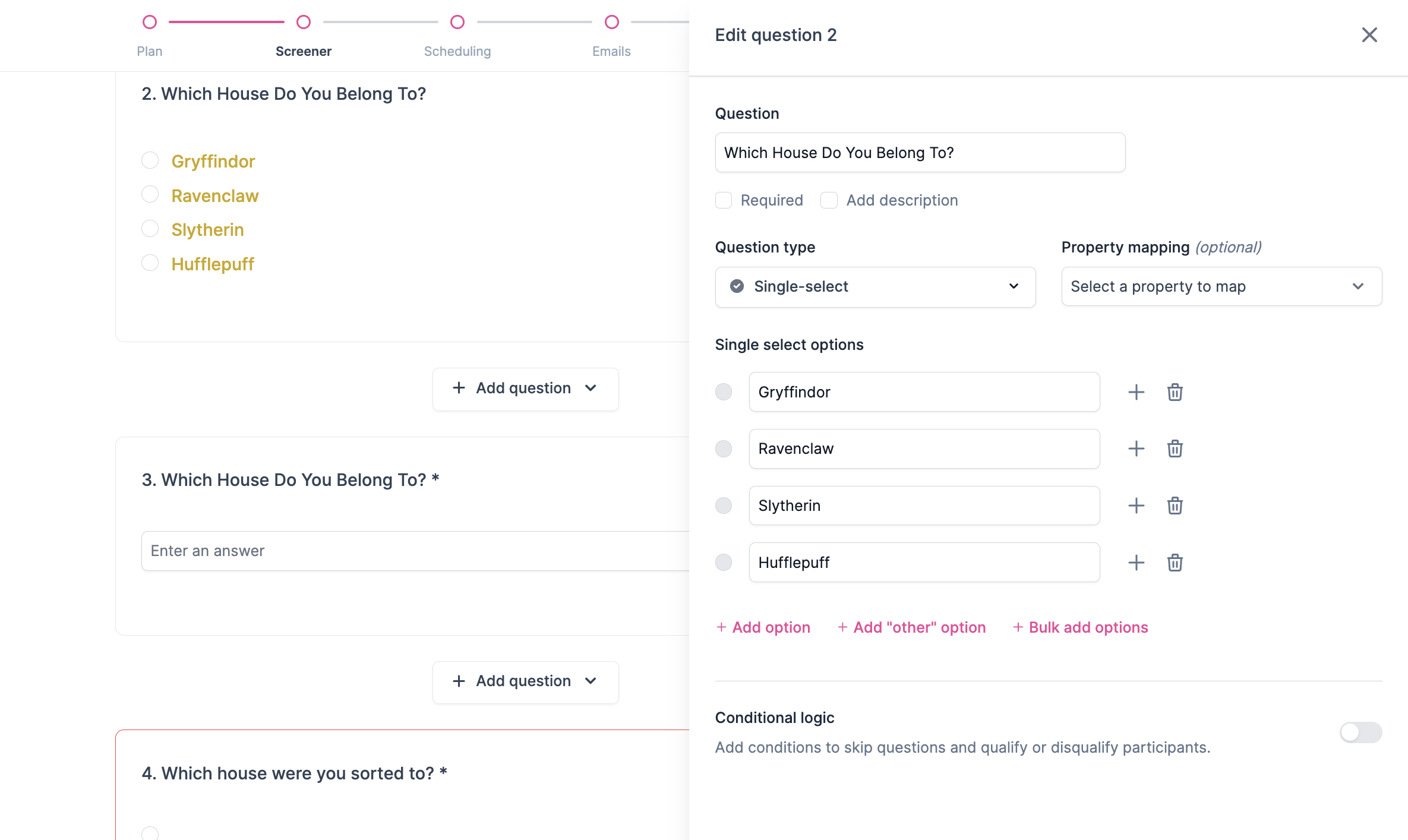Delete the Gryffindor option with trash icon
The image size is (1408, 840).
tap(1175, 392)
